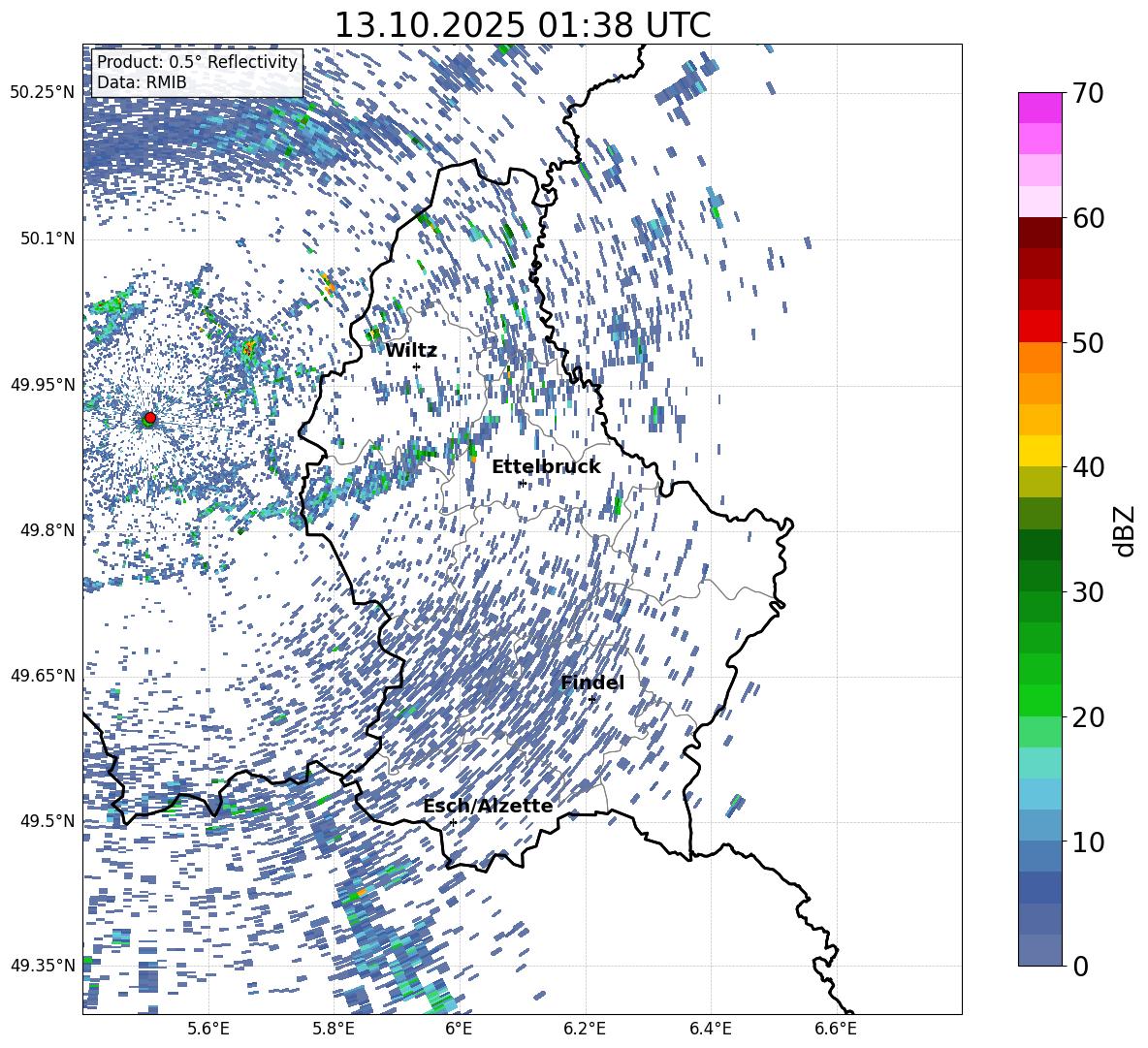Click the colorbar 70 tick label
The width and height of the screenshot is (1148, 1048).
[1088, 93]
